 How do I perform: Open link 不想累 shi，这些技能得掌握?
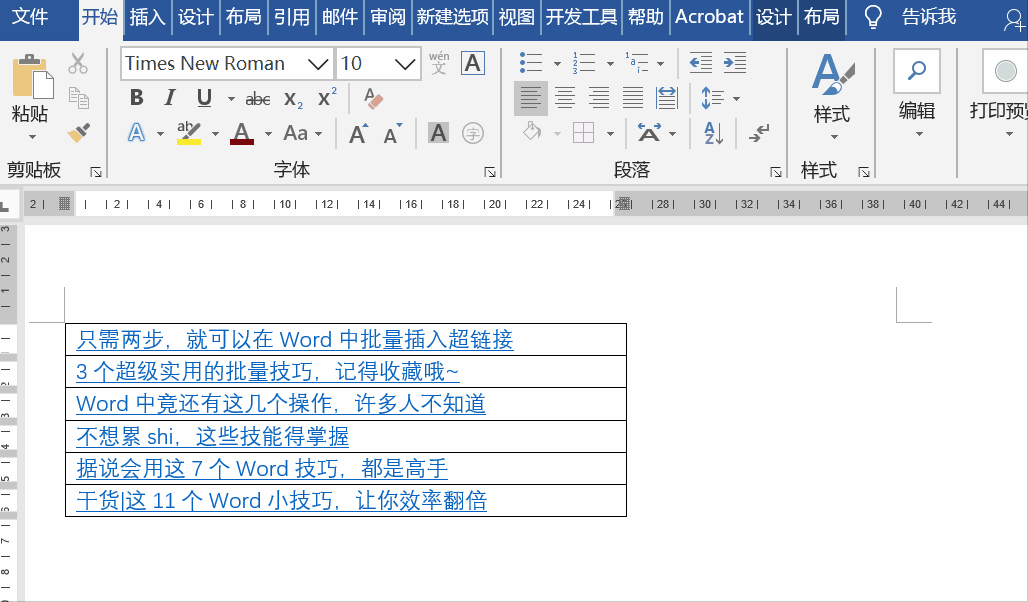(x=212, y=436)
